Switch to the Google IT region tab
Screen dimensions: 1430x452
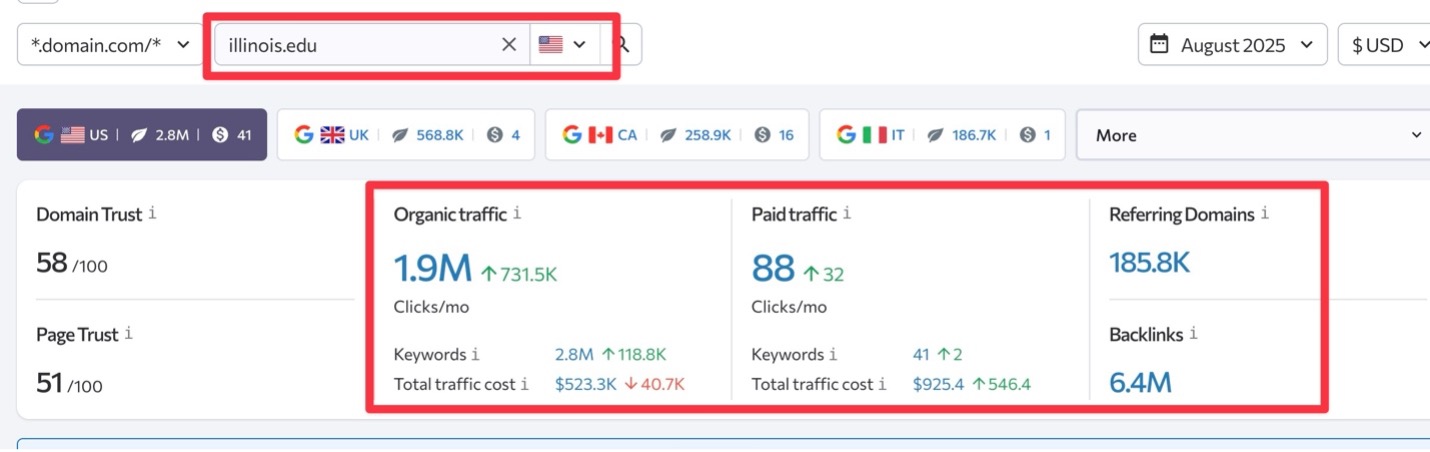point(942,135)
